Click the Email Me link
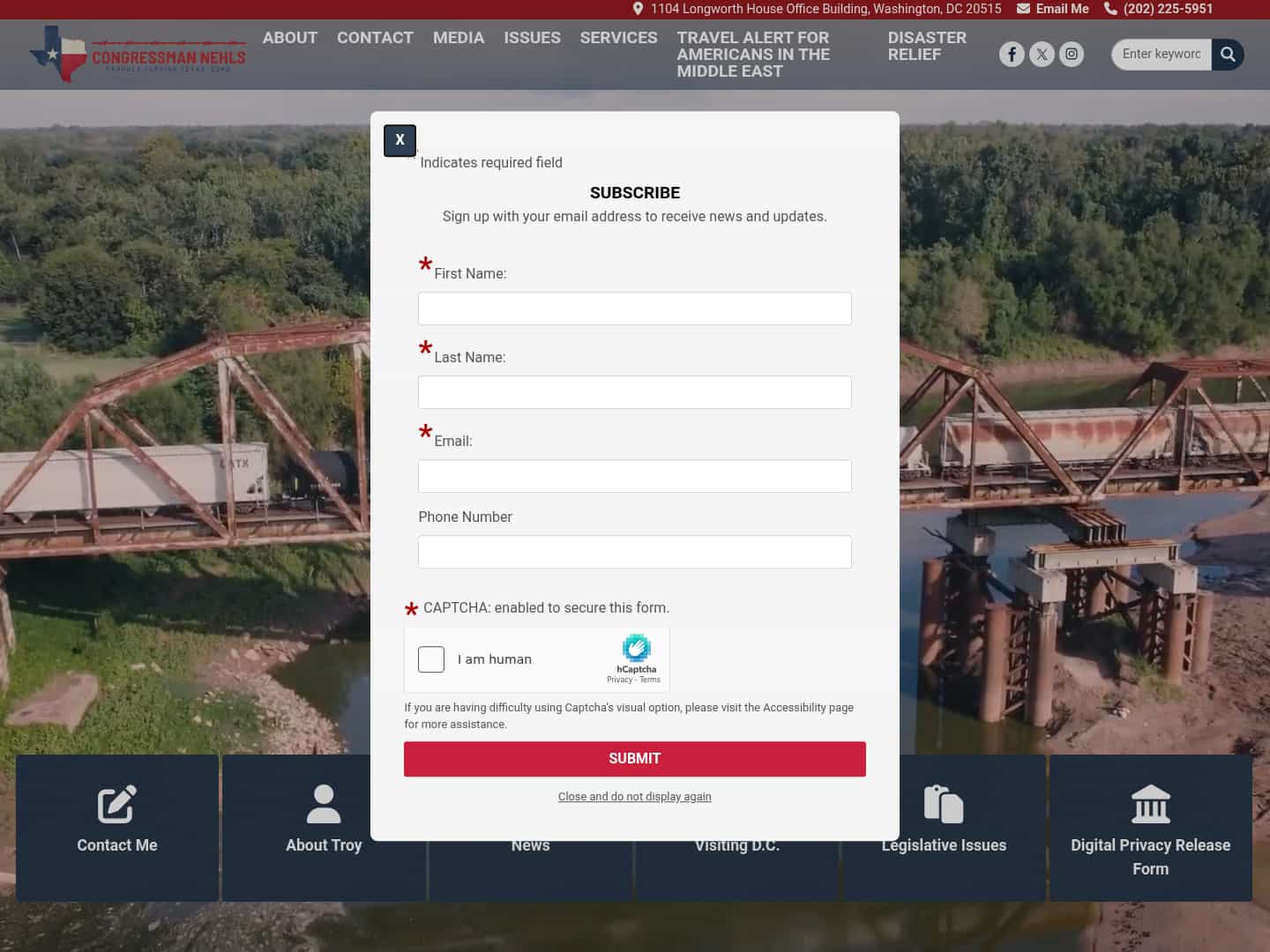 (1062, 9)
